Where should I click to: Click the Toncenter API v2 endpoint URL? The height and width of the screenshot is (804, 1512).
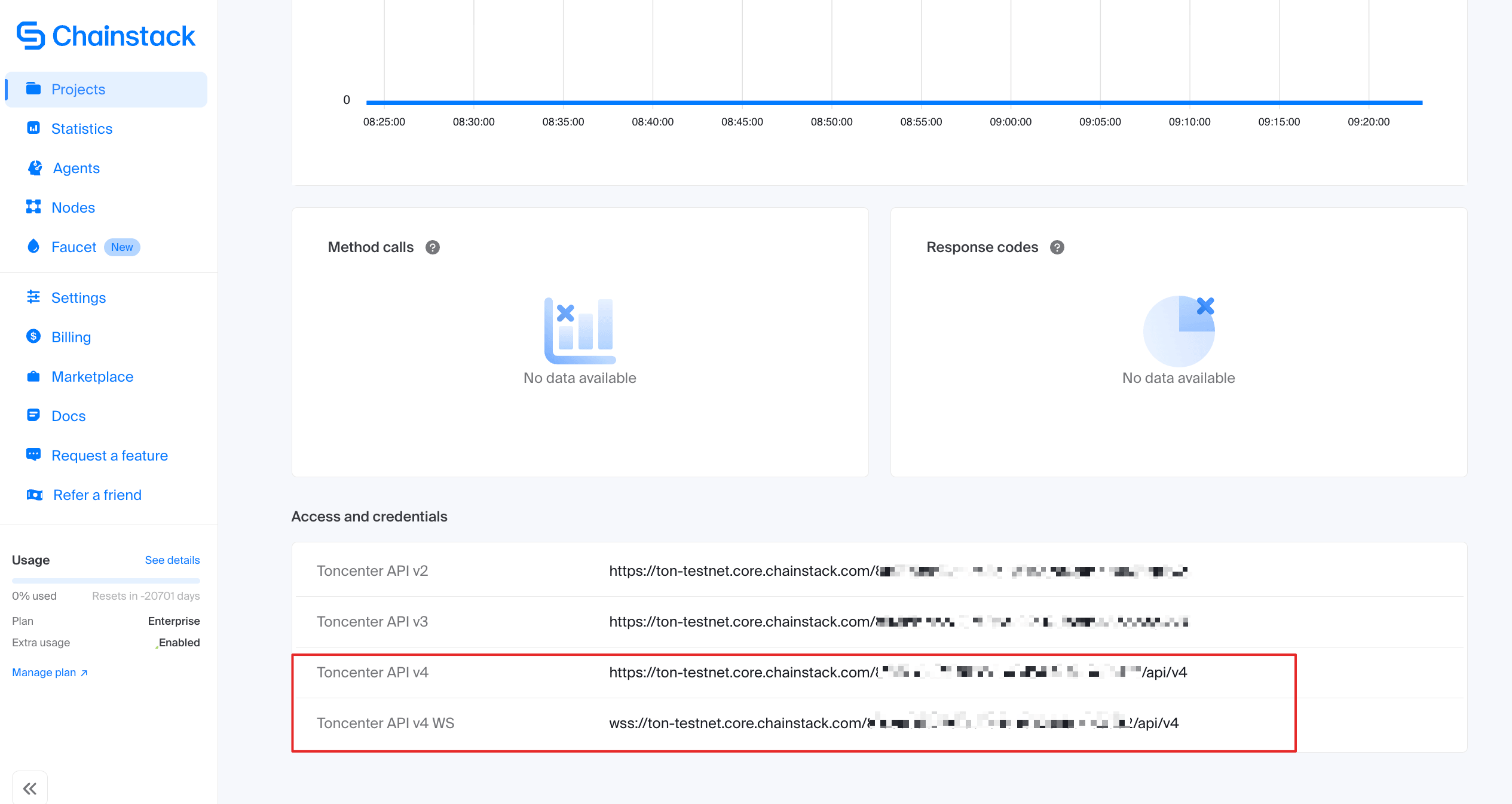898,570
